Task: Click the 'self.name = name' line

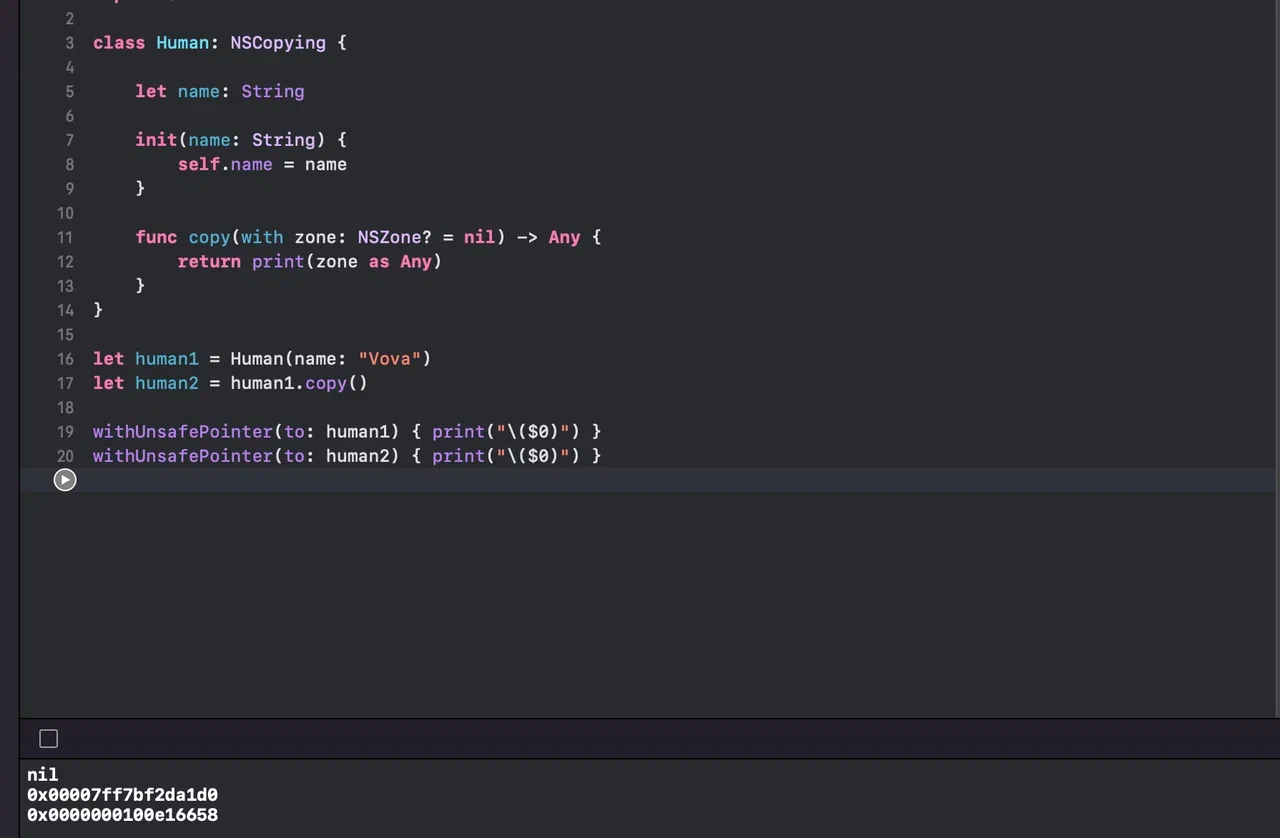Action: [262, 164]
